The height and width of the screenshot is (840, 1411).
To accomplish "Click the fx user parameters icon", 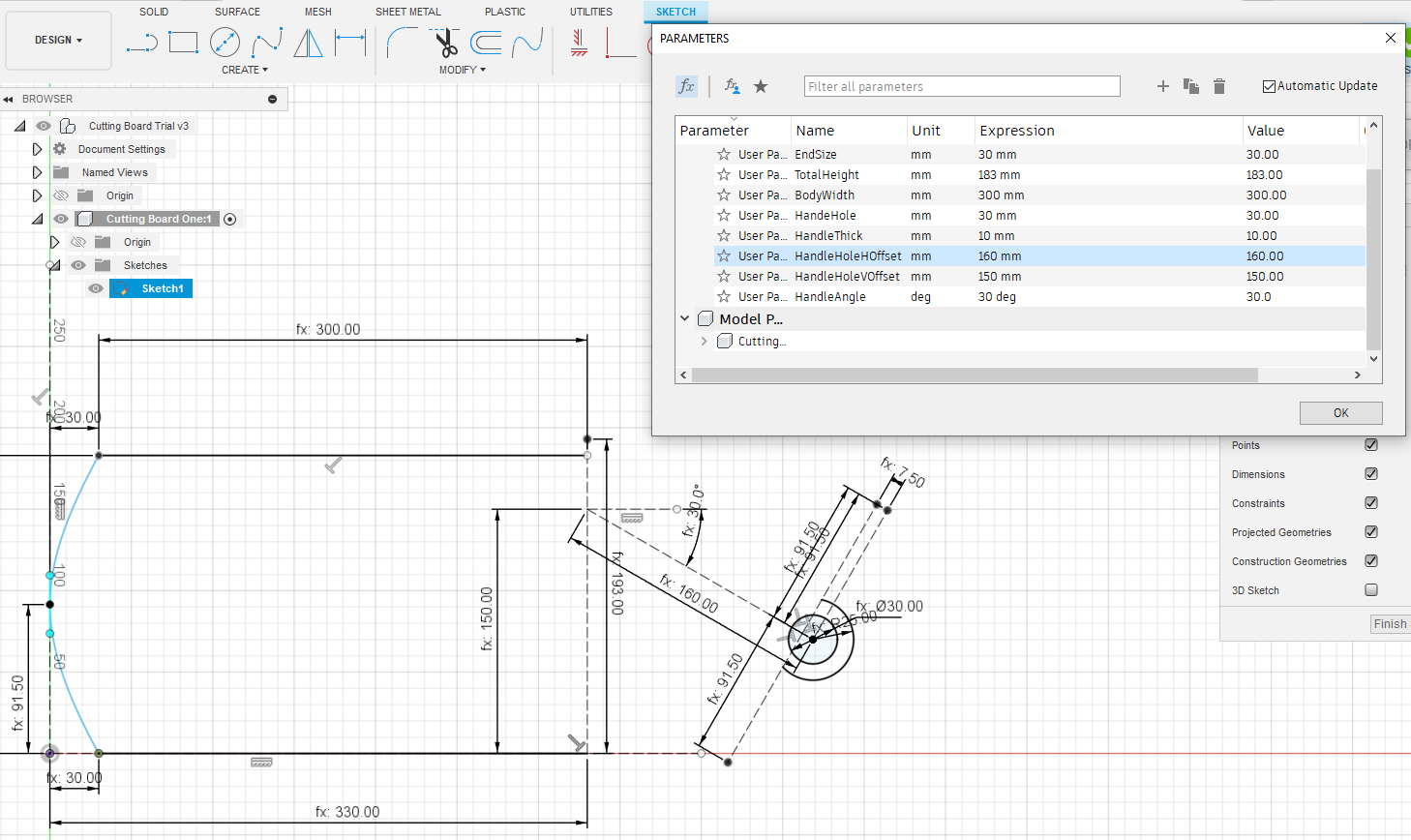I will point(686,86).
